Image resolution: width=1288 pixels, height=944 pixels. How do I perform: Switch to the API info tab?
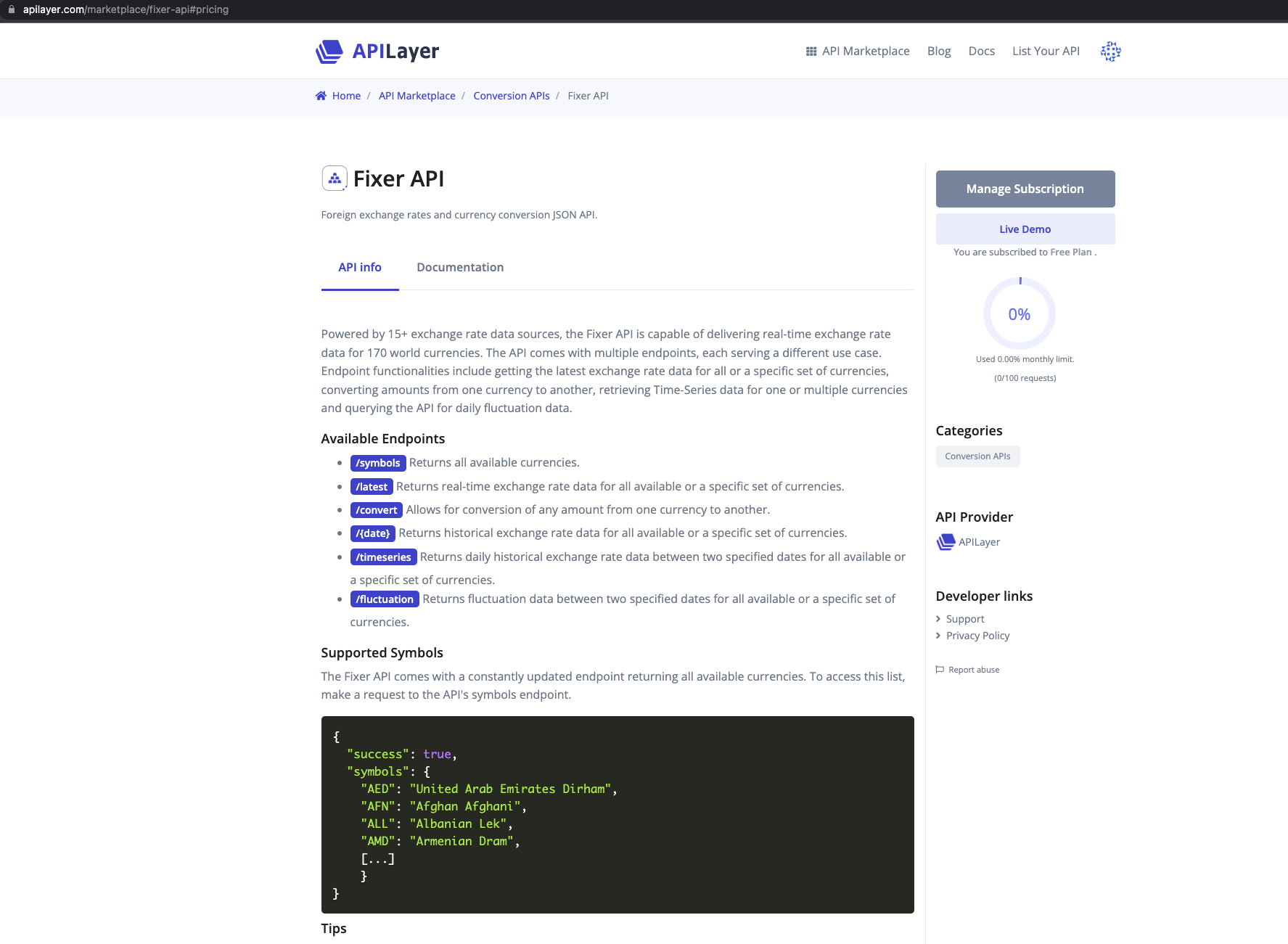point(360,267)
